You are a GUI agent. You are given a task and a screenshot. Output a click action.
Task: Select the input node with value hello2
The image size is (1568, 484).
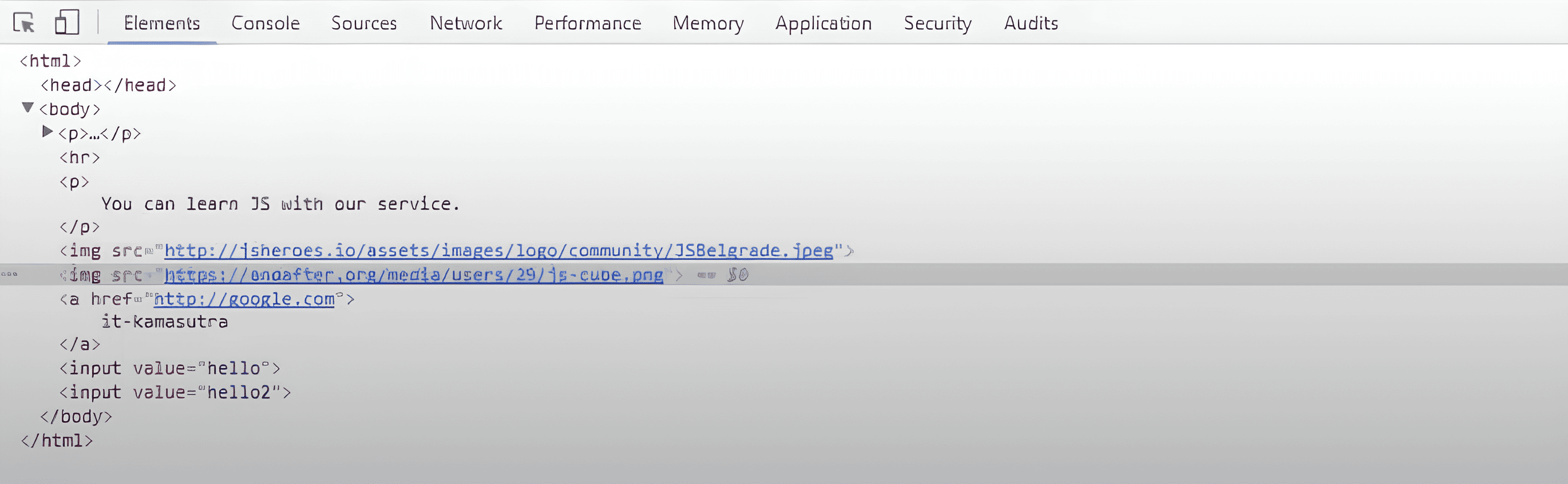coord(175,392)
